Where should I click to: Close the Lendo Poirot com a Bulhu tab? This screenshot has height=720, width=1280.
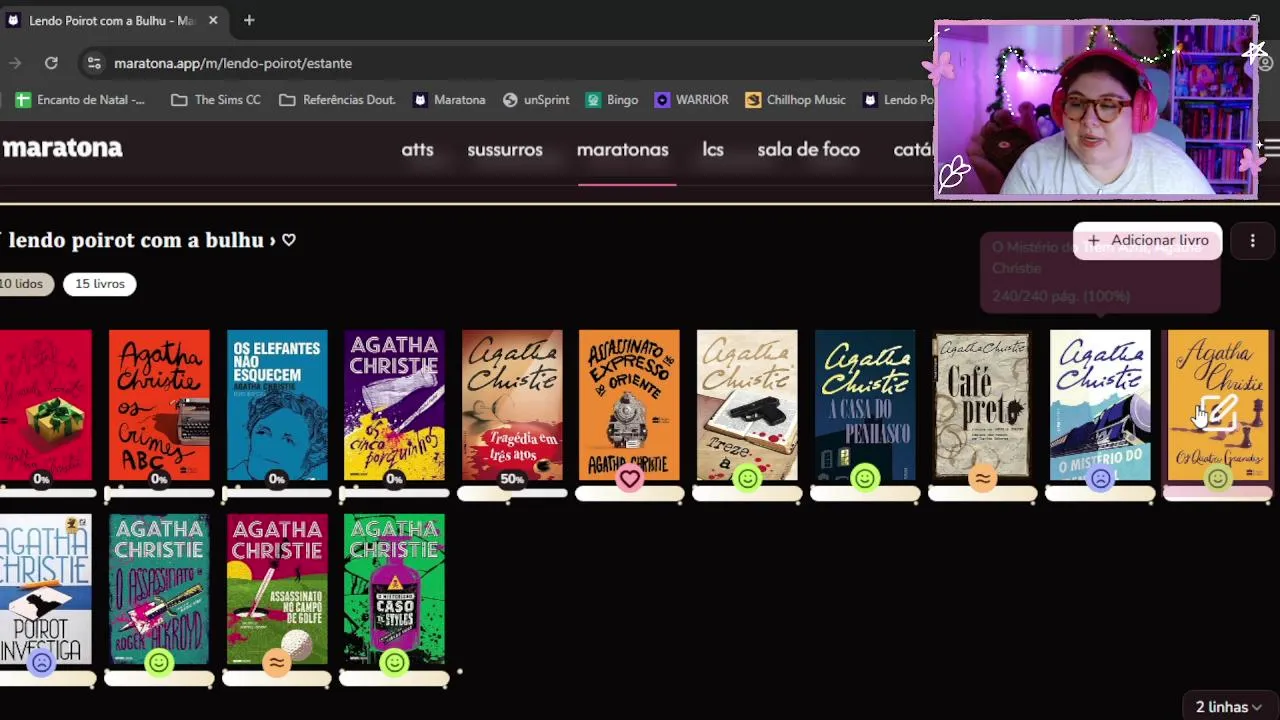click(x=214, y=20)
